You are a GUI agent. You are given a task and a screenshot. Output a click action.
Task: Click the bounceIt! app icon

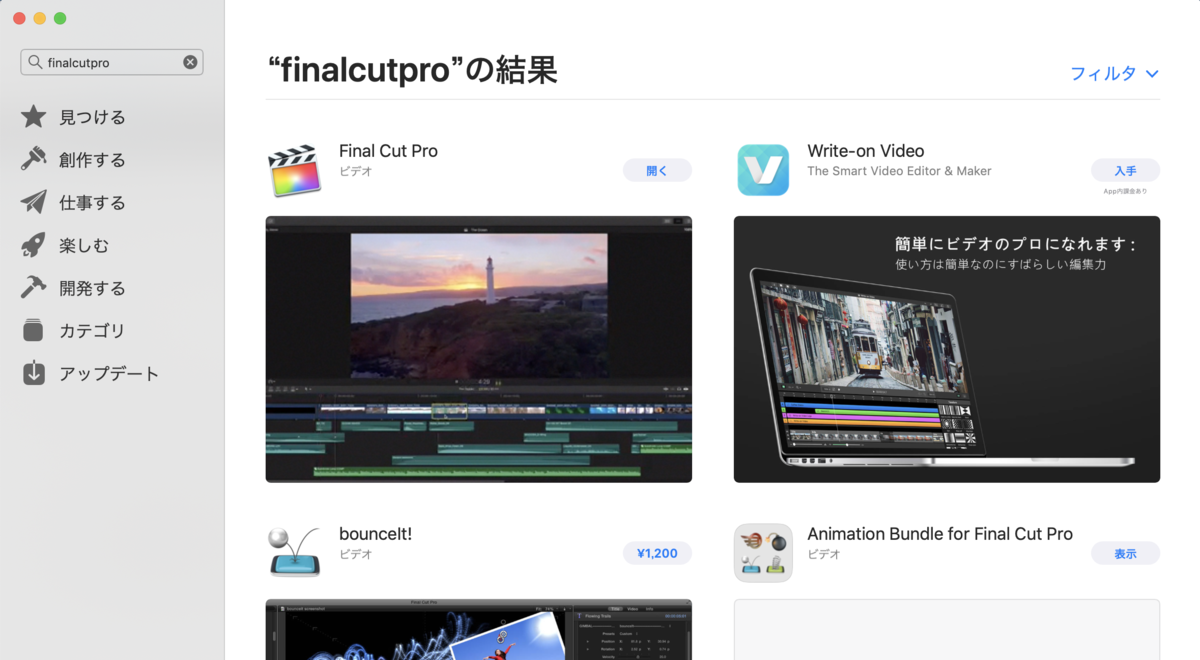[x=294, y=552]
